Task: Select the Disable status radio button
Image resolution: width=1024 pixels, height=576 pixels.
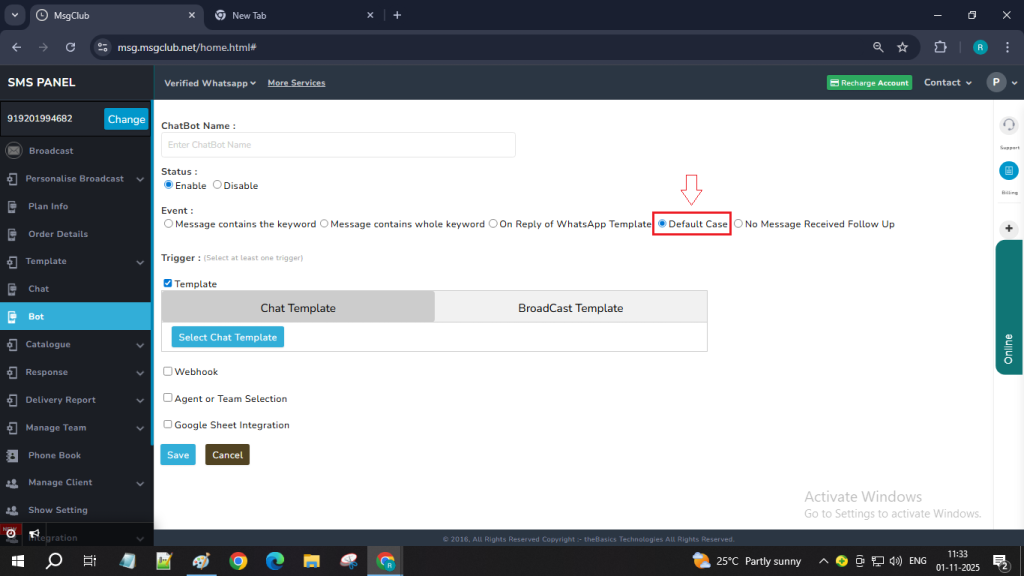Action: click(x=218, y=185)
